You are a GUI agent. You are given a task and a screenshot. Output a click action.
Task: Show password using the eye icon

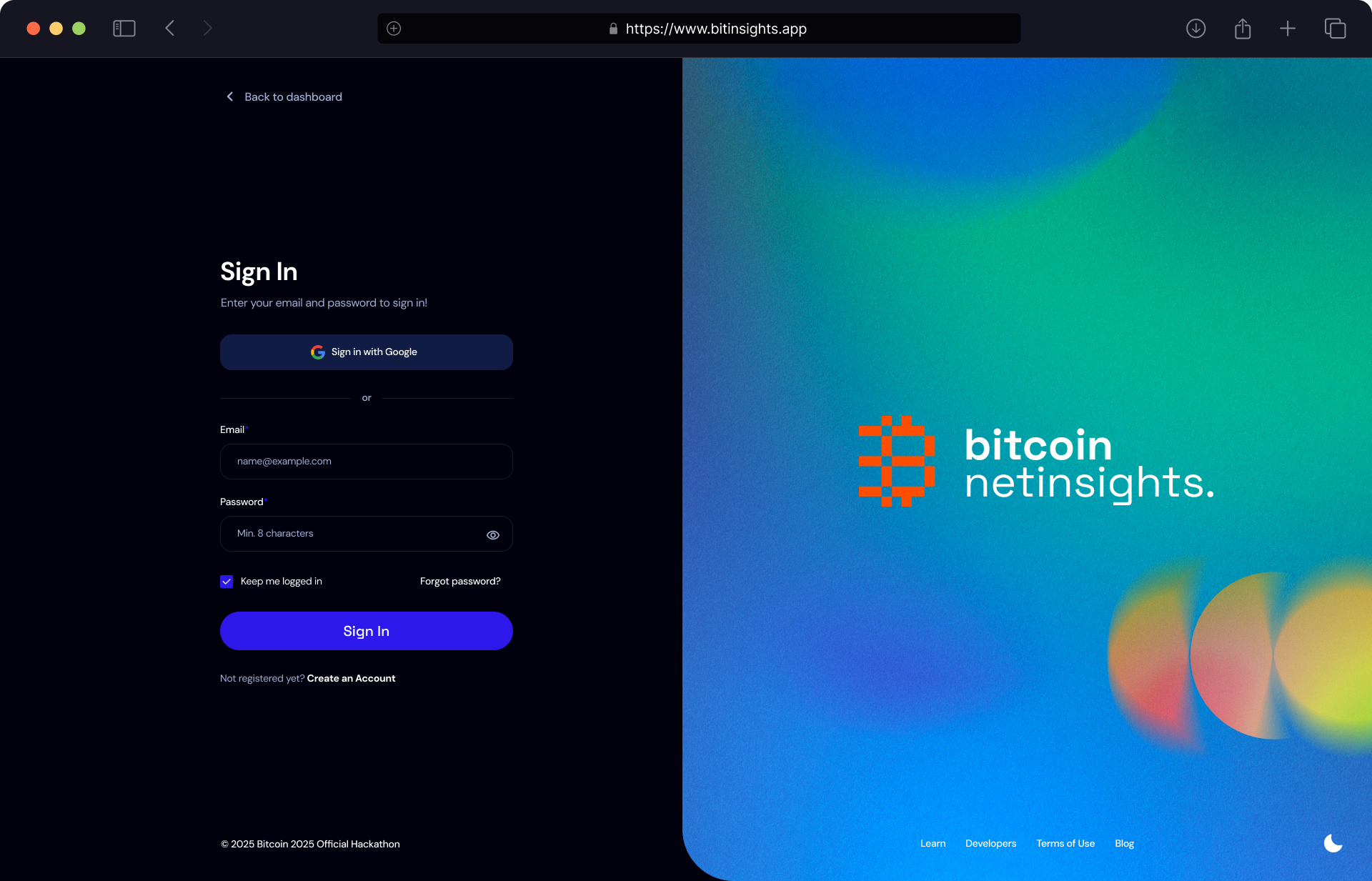493,534
